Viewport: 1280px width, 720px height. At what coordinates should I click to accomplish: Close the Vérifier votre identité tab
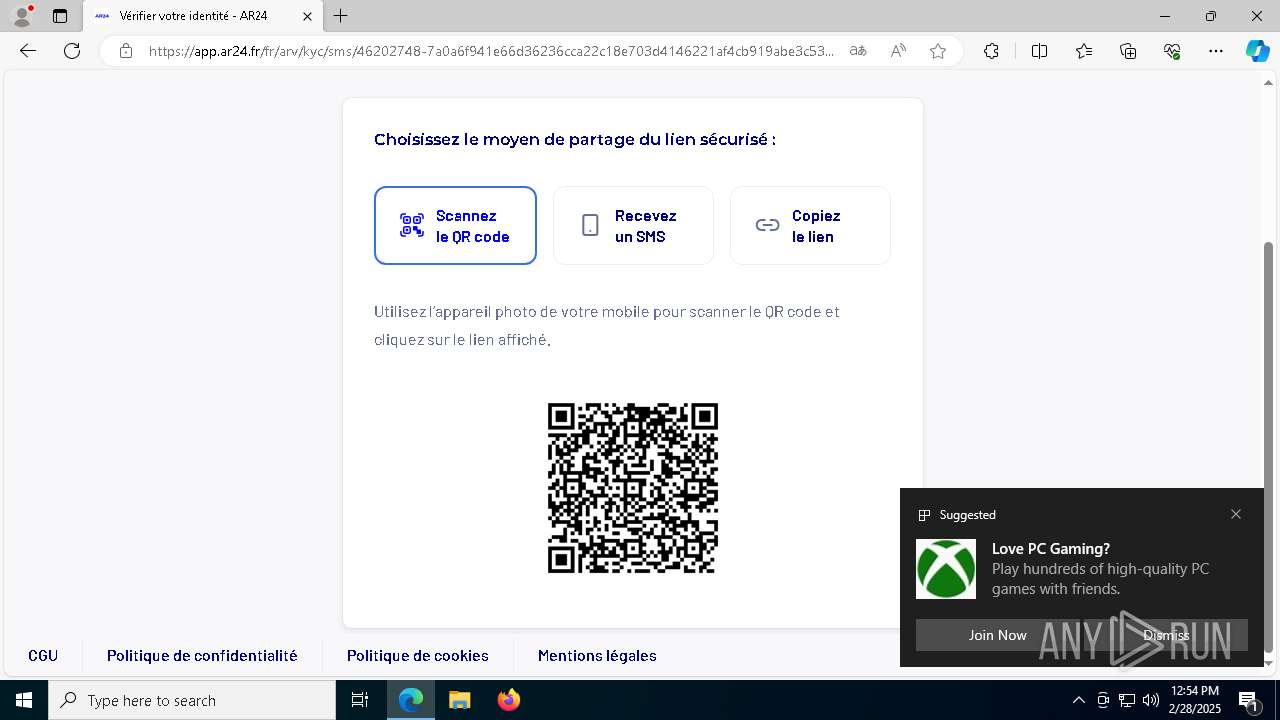pos(307,16)
